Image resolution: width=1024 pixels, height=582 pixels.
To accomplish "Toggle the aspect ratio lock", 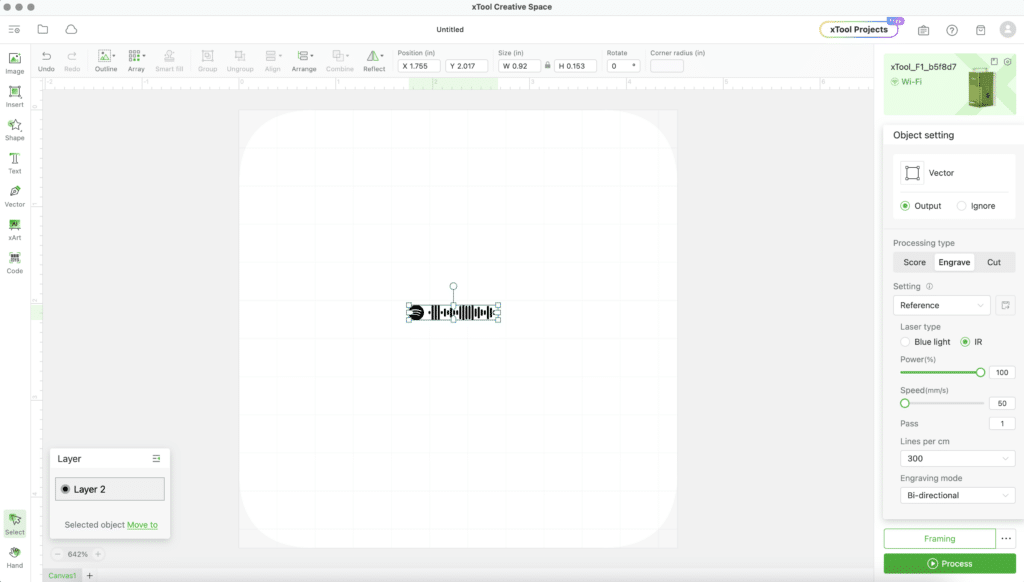I will 547,65.
